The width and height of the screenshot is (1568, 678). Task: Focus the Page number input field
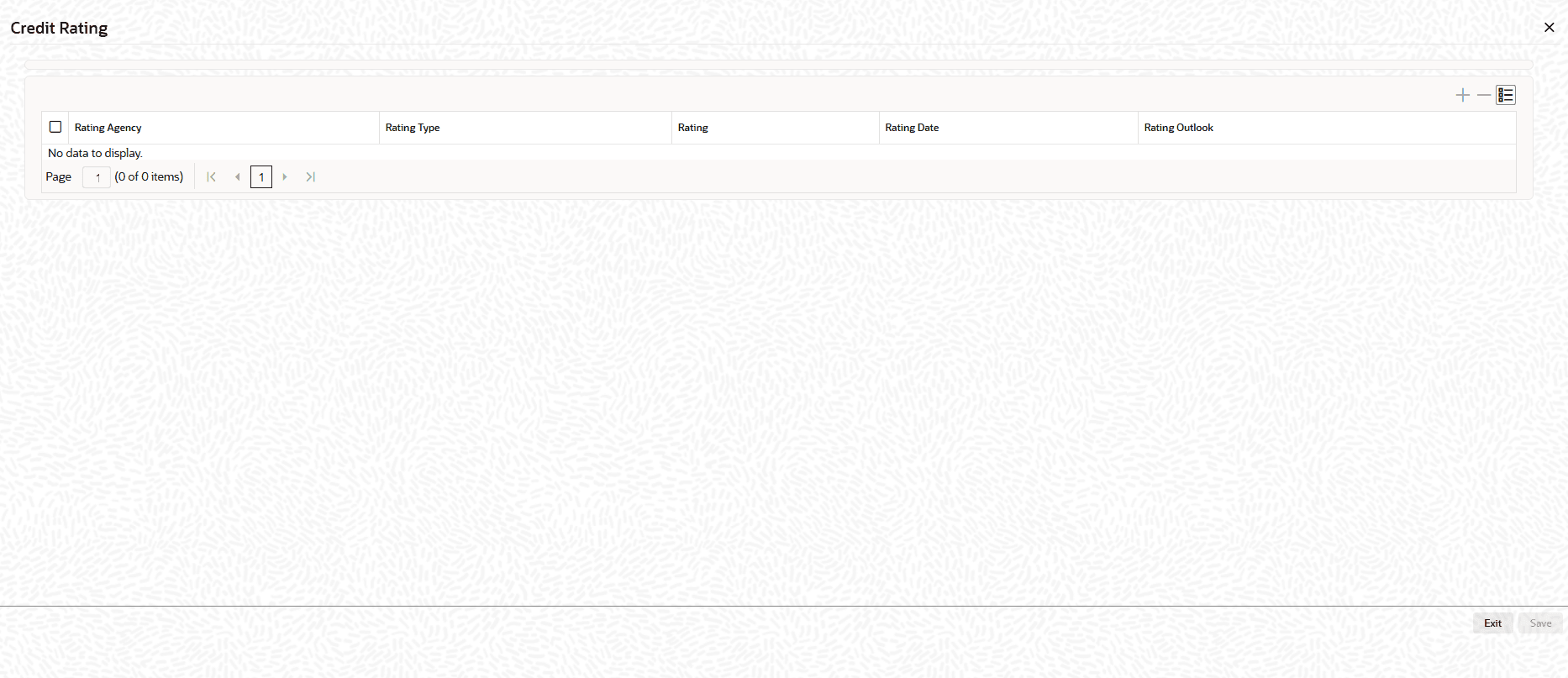click(x=97, y=177)
